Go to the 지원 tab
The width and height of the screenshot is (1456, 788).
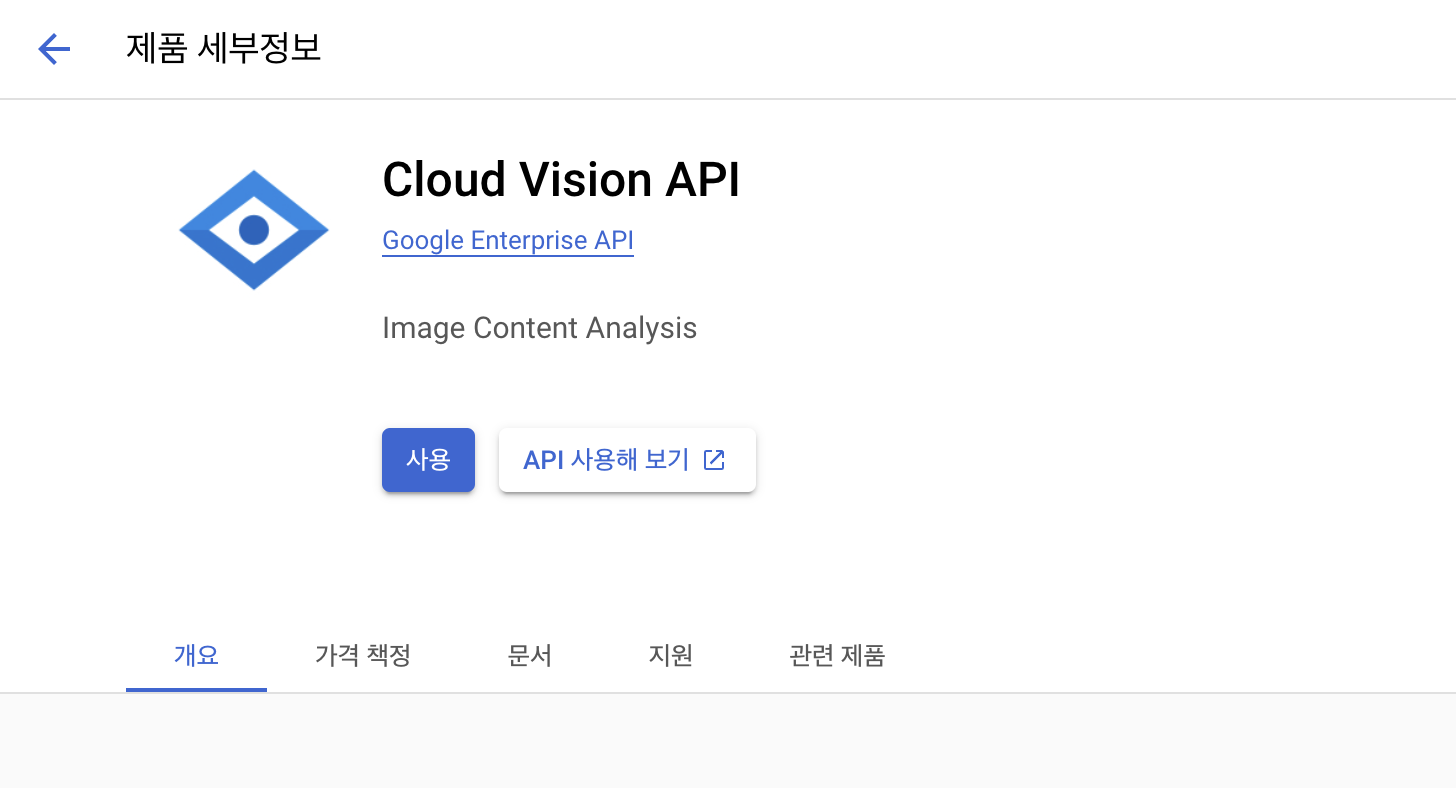(x=671, y=656)
